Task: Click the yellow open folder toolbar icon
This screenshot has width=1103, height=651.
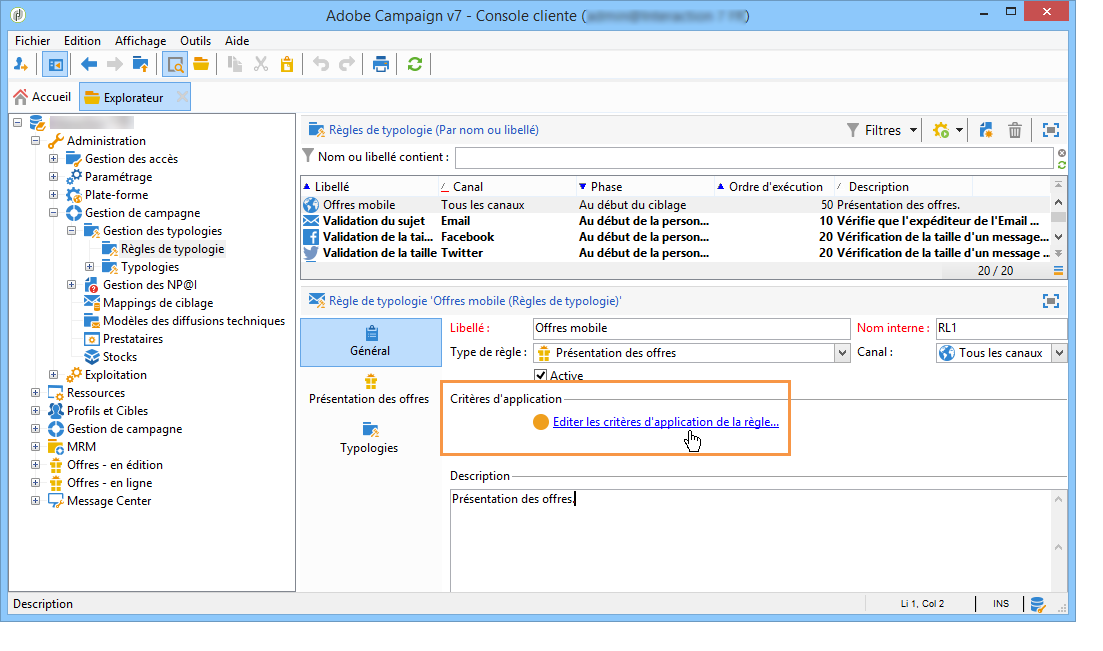Action: point(201,65)
